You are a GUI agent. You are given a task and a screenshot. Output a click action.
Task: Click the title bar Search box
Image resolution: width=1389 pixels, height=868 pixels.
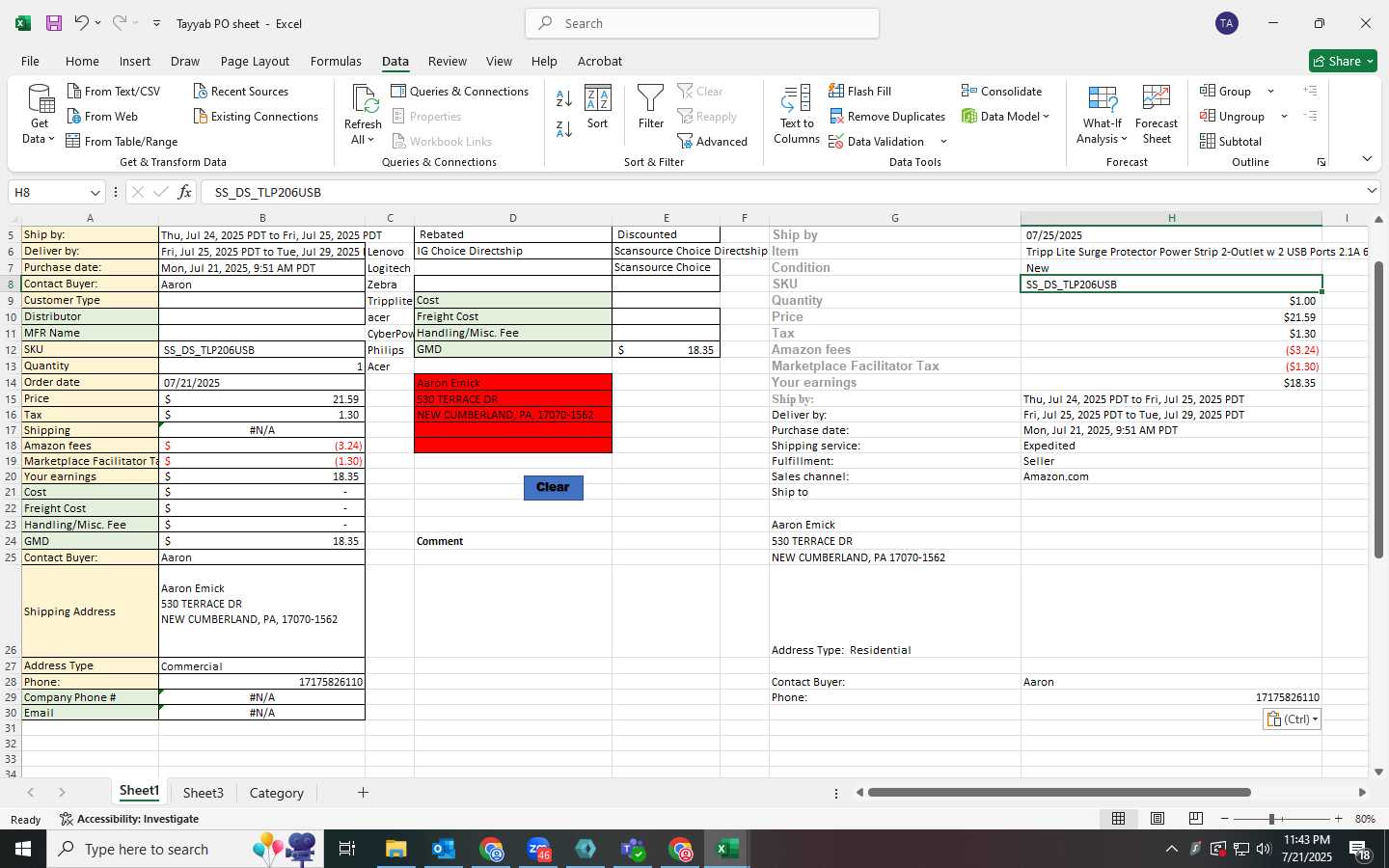[702, 23]
